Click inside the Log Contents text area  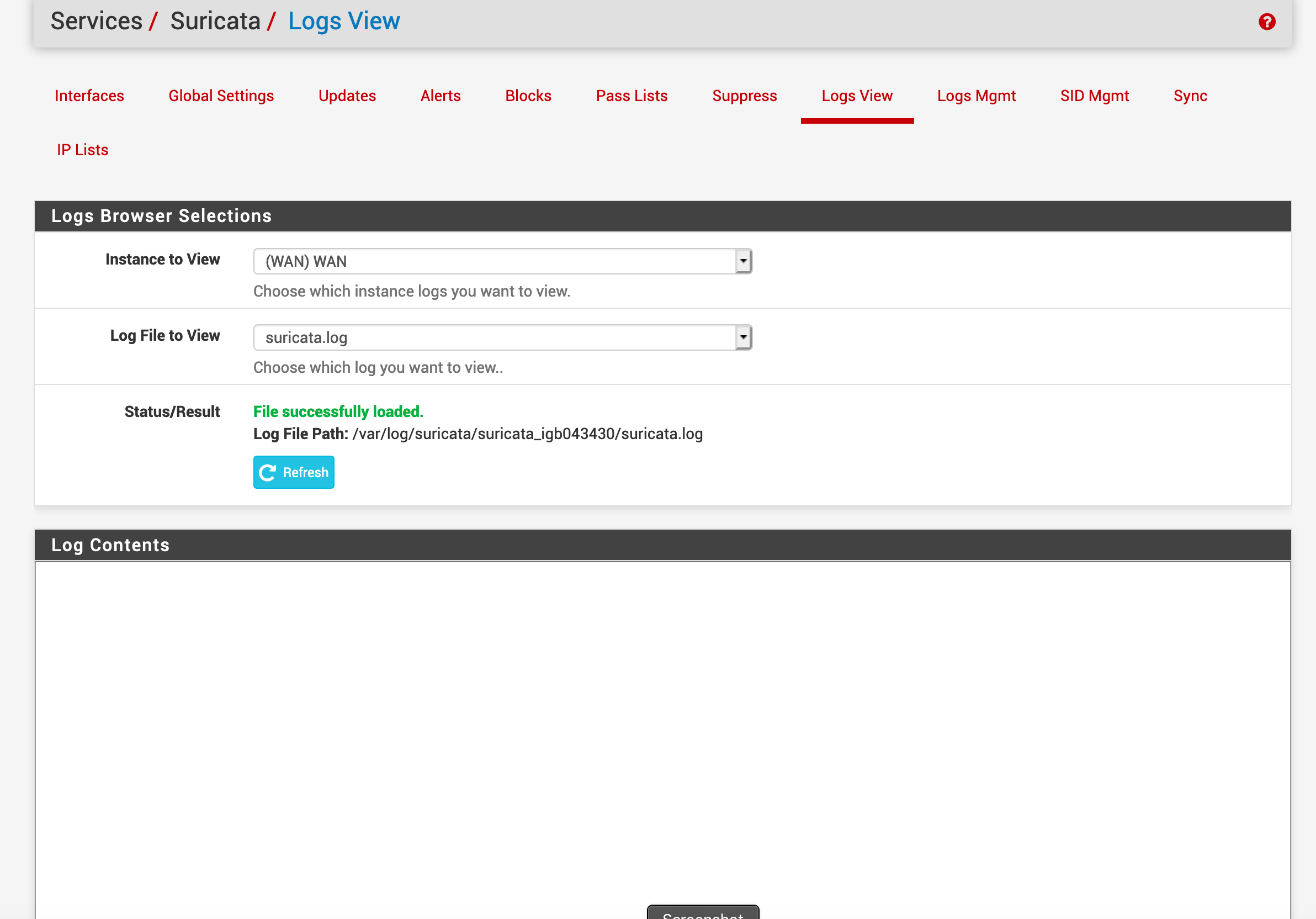(x=662, y=740)
